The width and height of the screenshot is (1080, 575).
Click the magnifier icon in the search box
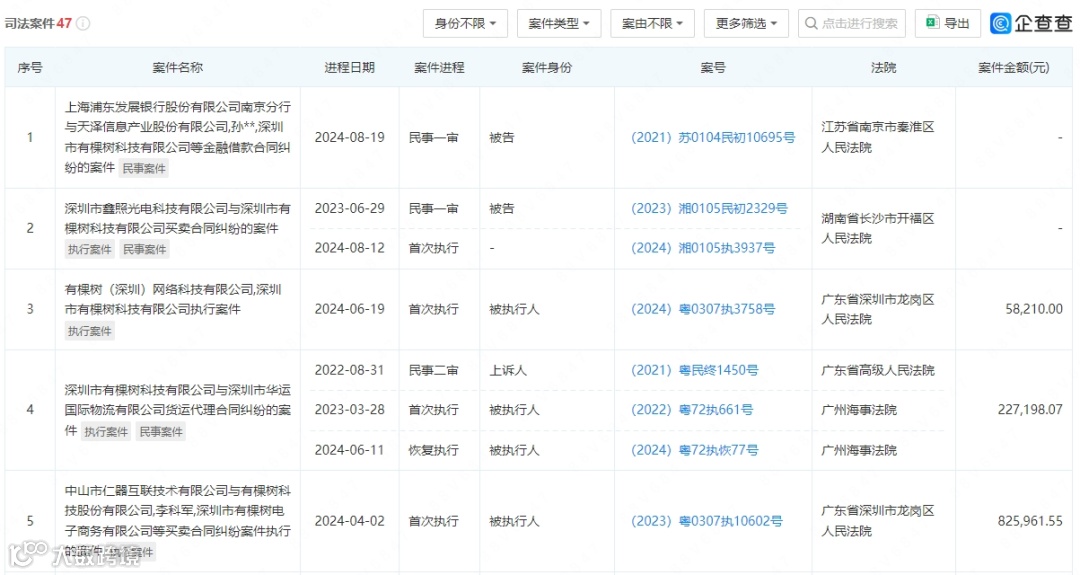pyautogui.click(x=811, y=23)
